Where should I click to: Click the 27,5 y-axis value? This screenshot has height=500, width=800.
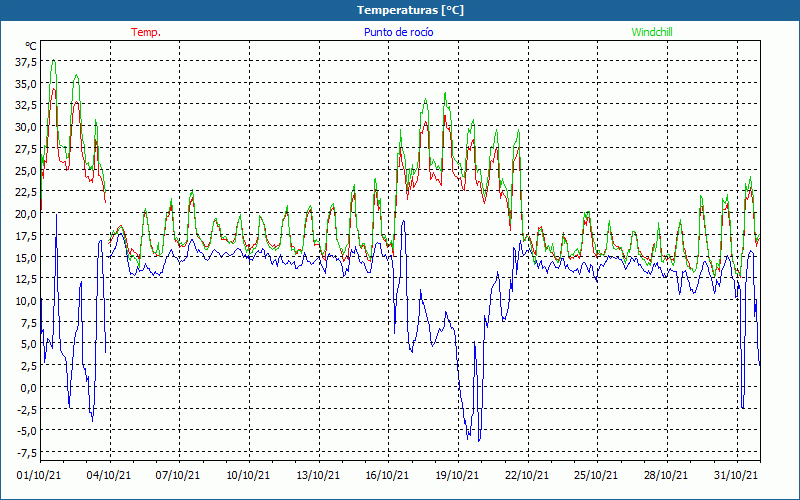[27, 148]
